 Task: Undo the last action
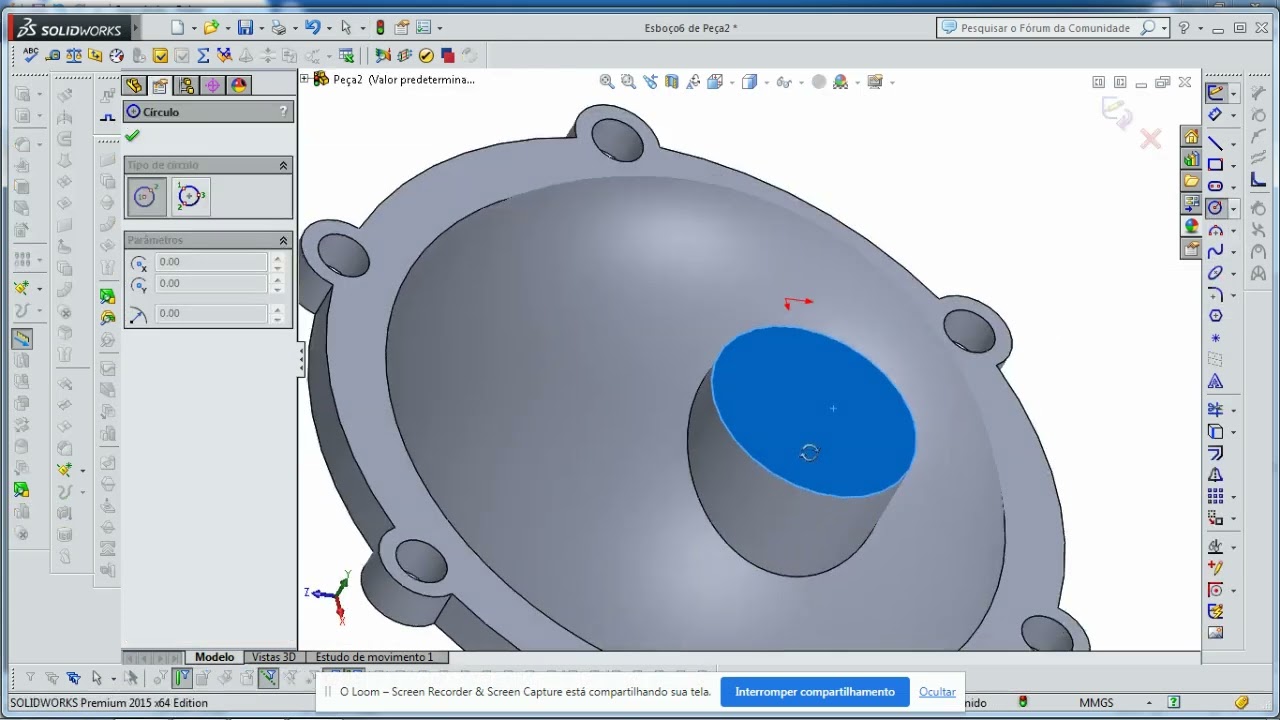(313, 28)
